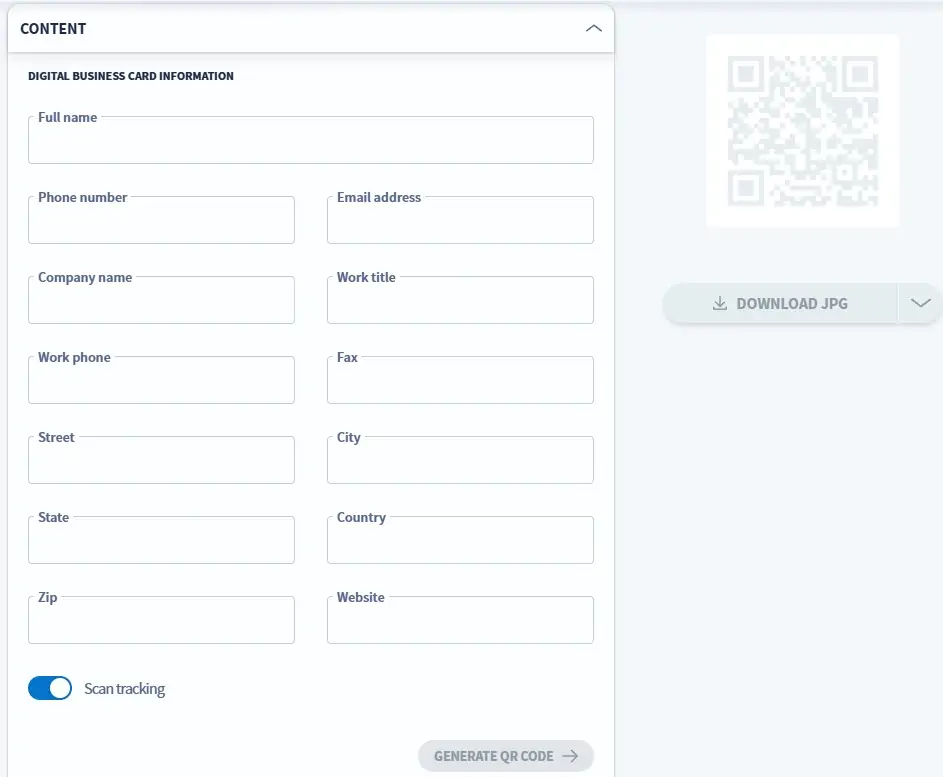Image resolution: width=943 pixels, height=777 pixels.
Task: Focus the Work phone field
Action: pyautogui.click(x=161, y=380)
